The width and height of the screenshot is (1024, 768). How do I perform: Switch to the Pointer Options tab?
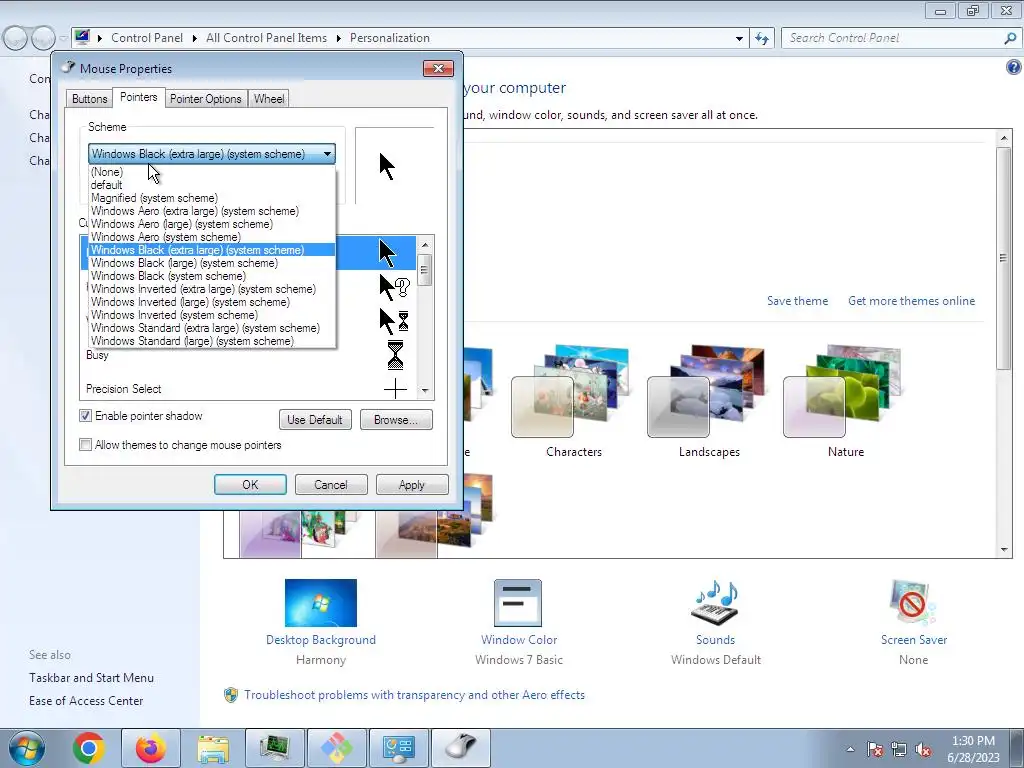point(206,99)
